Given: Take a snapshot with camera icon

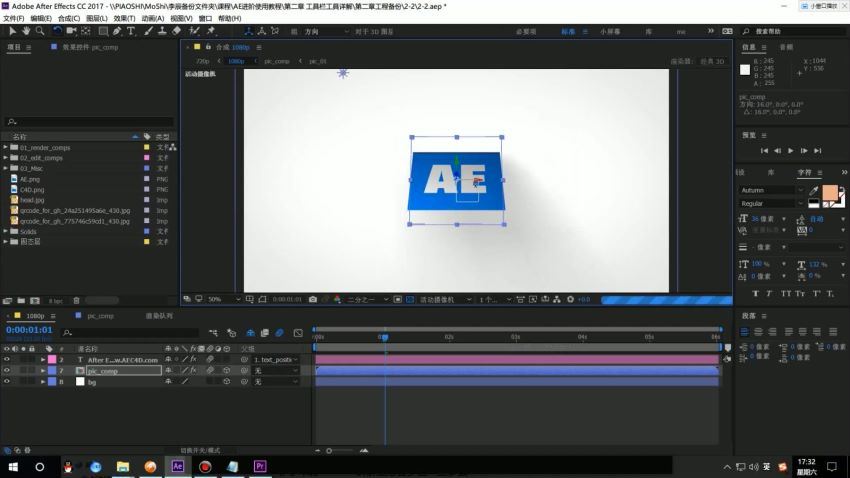Looking at the screenshot, I should pyautogui.click(x=313, y=299).
